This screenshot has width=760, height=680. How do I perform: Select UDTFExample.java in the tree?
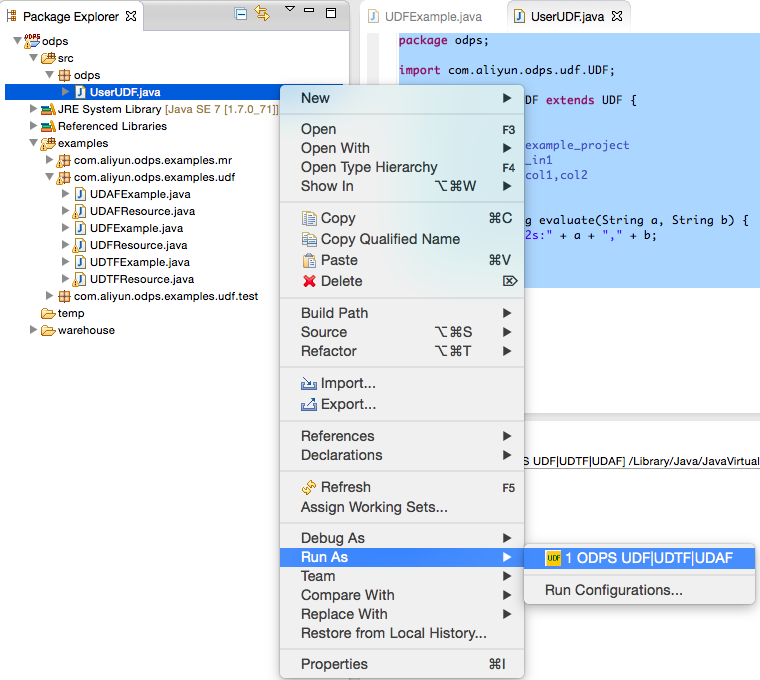tap(140, 262)
